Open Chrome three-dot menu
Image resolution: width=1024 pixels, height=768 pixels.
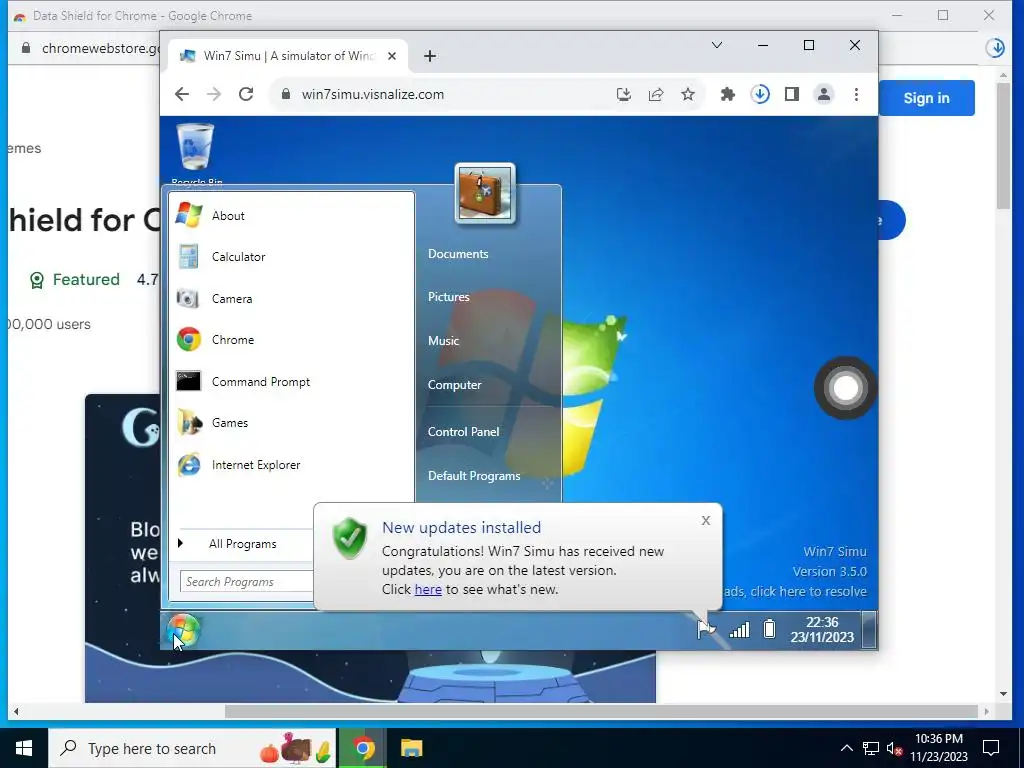coord(856,94)
